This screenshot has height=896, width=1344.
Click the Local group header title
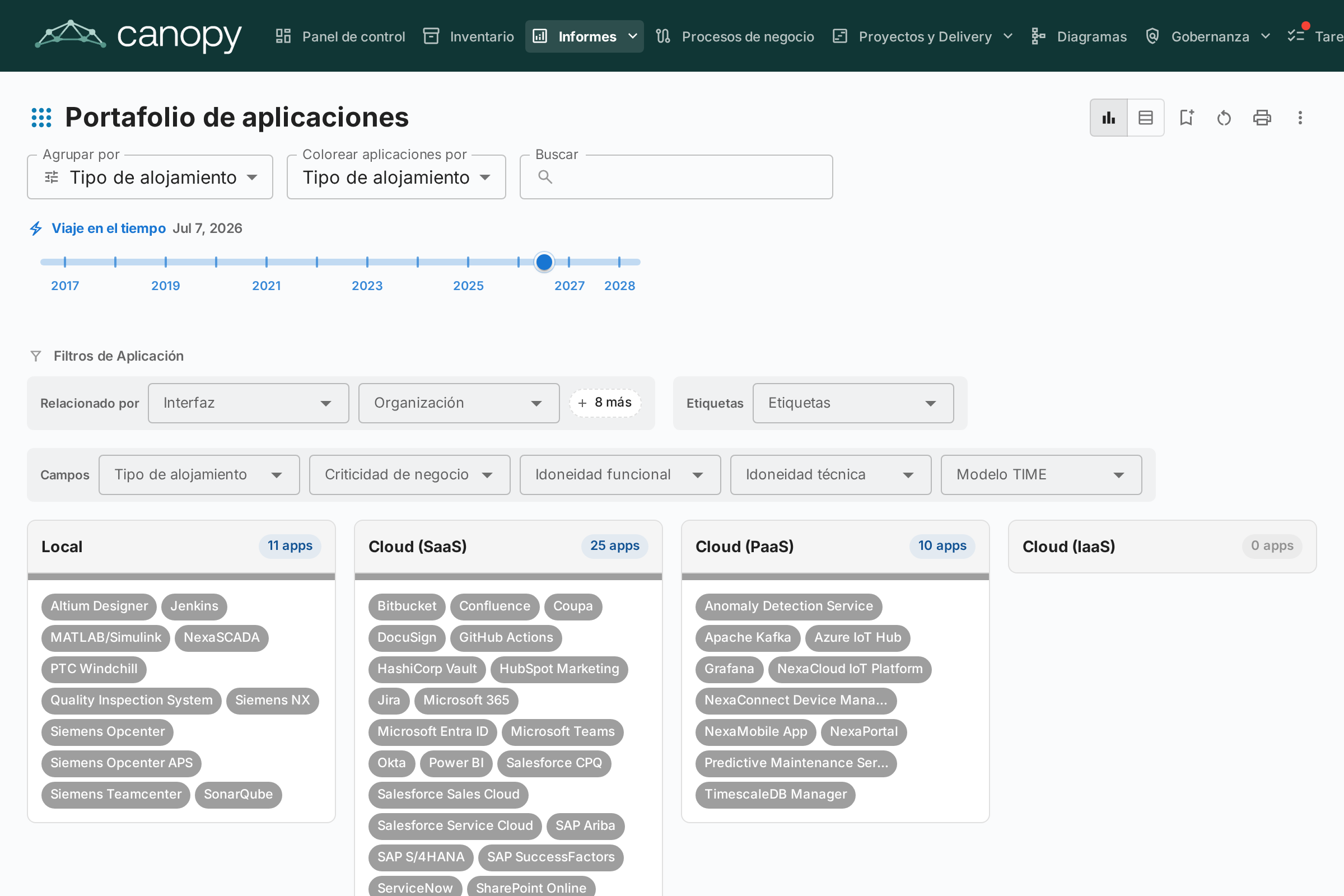[62, 547]
